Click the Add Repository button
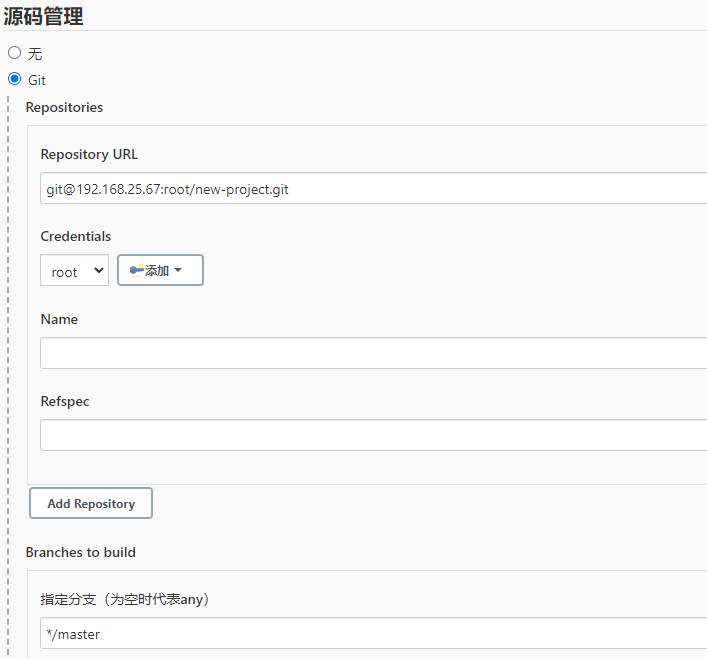Screen dimensions: 707x659 point(91,503)
